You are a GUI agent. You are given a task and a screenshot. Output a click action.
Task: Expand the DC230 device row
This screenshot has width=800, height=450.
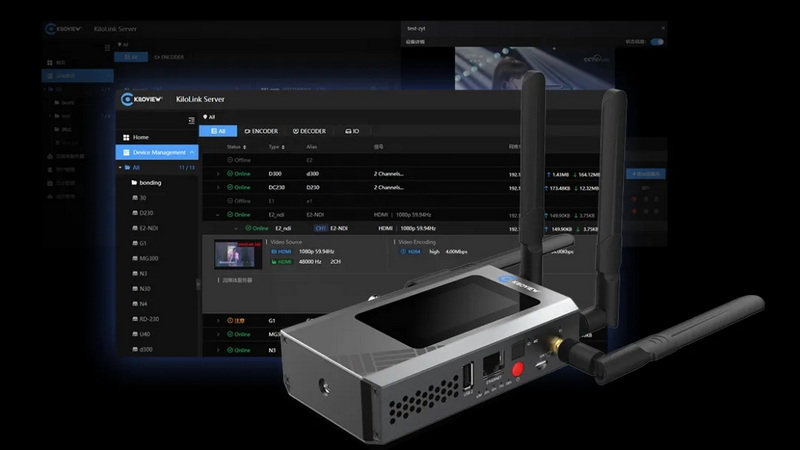(218, 187)
